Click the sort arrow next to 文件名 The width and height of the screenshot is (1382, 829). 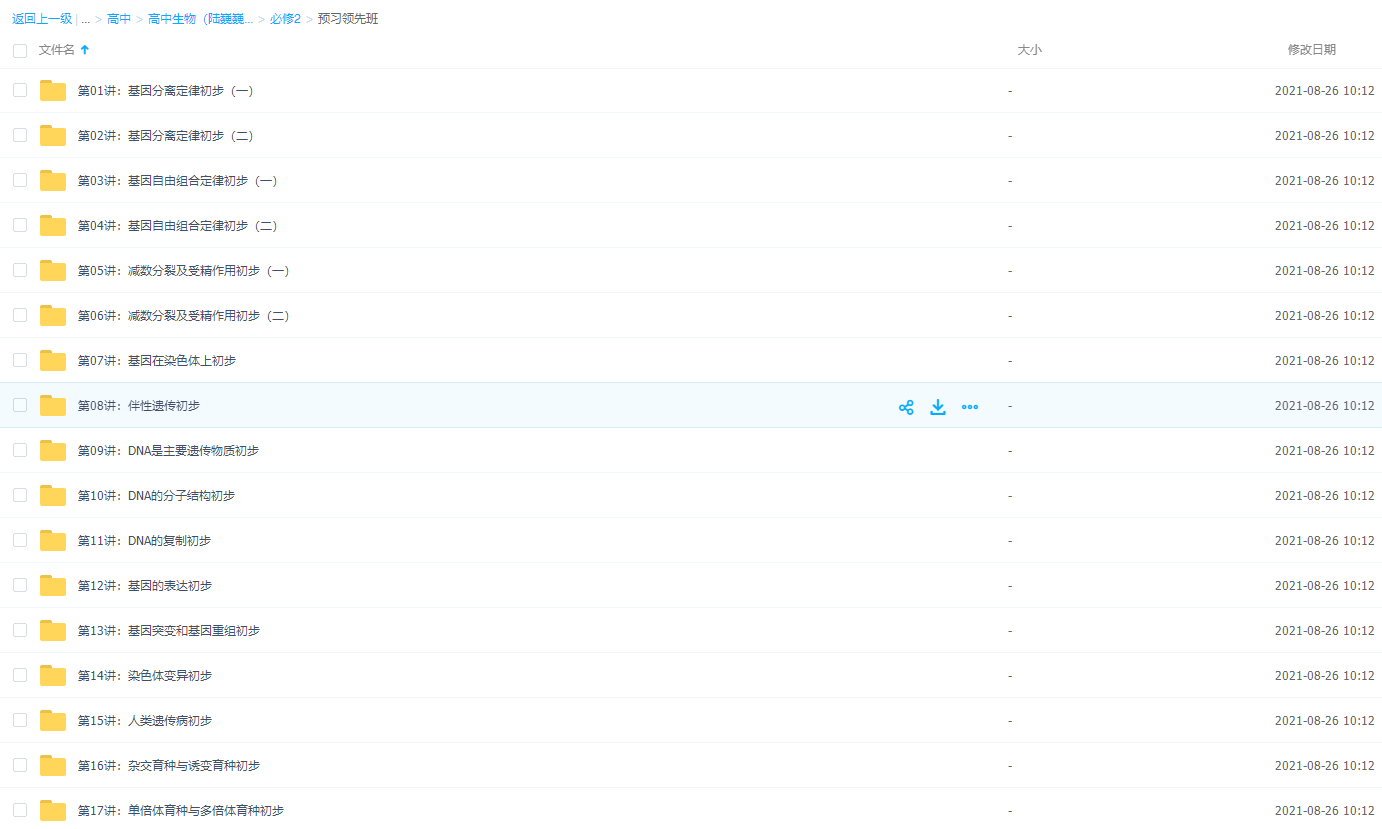[85, 50]
